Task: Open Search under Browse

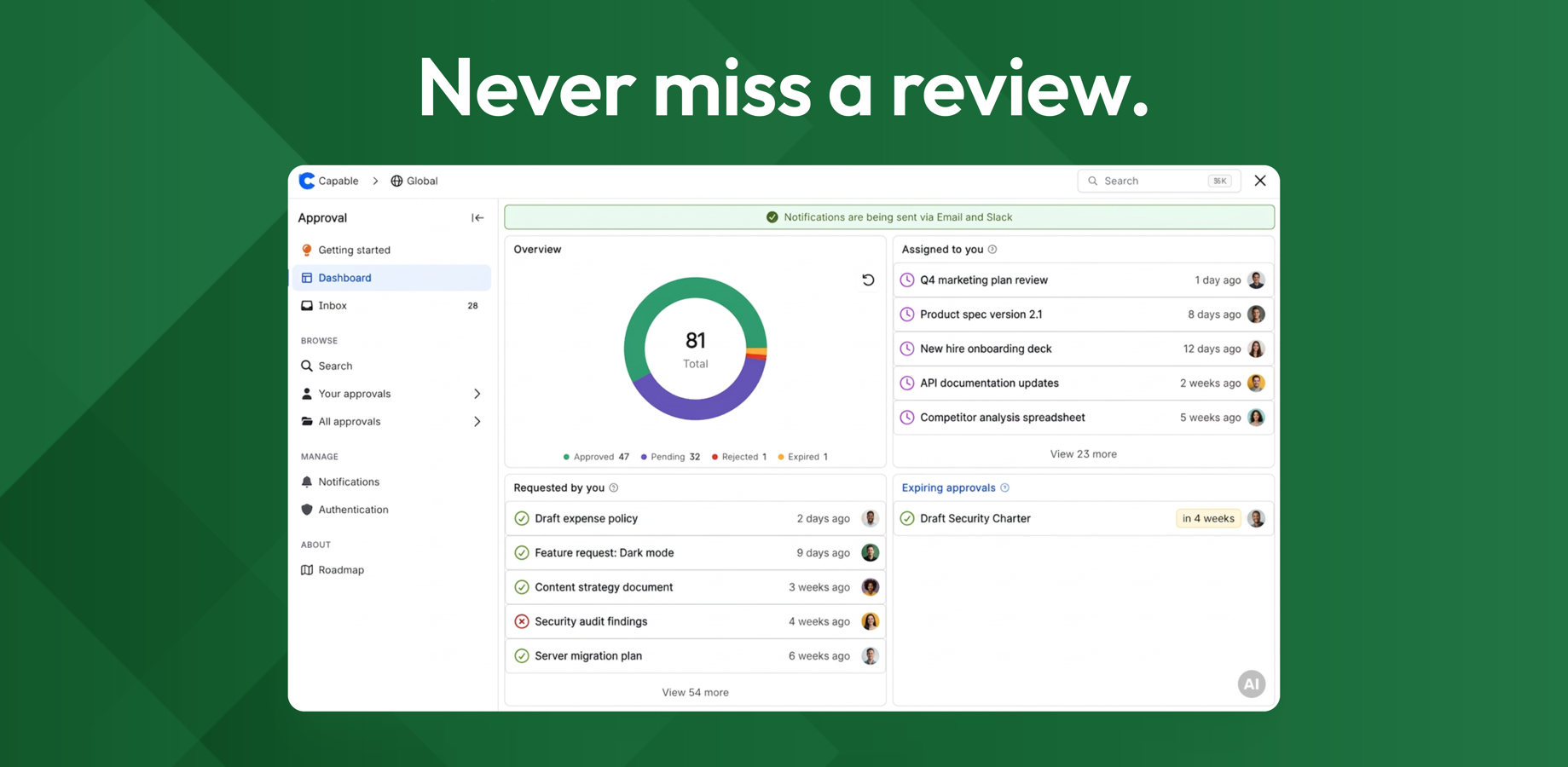Action: pyautogui.click(x=391, y=366)
